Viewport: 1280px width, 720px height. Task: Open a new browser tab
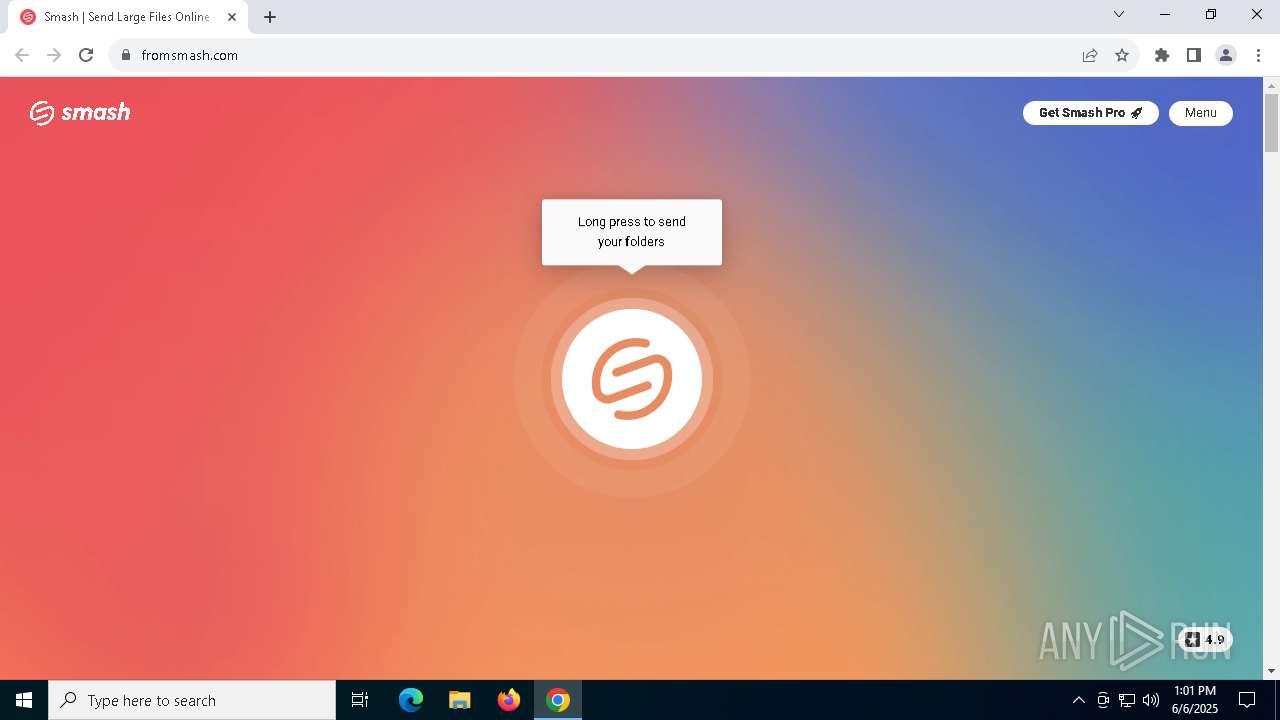[270, 17]
